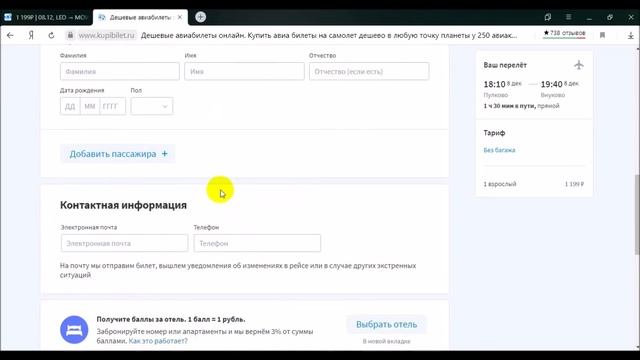Click the www.kupibilet.ru address field
Image resolution: width=640 pixels, height=360 pixels.
106,36
